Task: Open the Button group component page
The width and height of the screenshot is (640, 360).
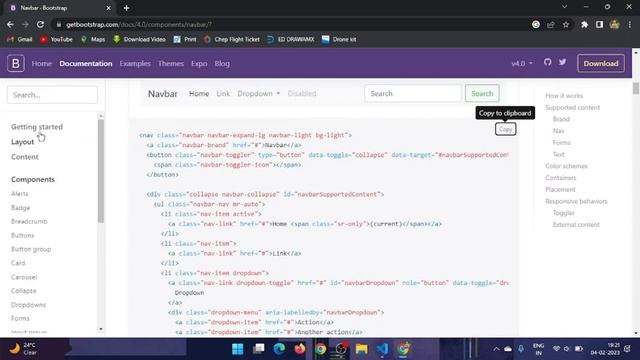Action: (x=31, y=249)
